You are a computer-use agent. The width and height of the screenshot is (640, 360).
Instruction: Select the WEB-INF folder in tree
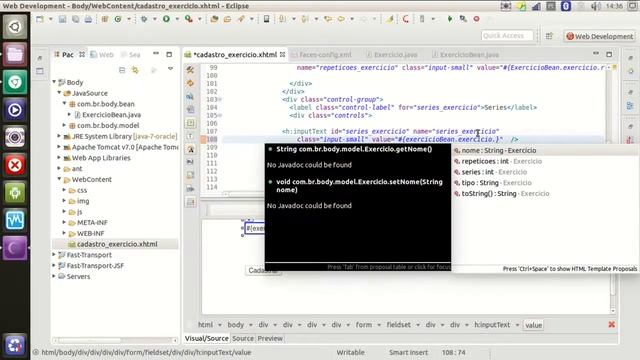pyautogui.click(x=91, y=233)
